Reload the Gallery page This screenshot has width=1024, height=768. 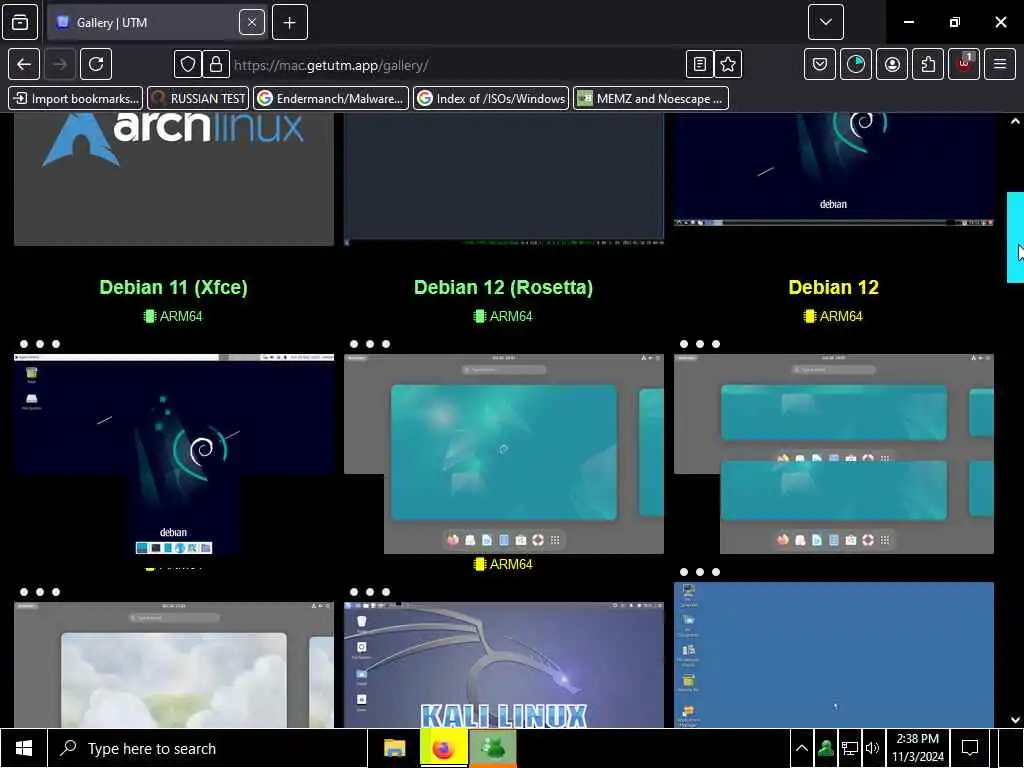96,64
